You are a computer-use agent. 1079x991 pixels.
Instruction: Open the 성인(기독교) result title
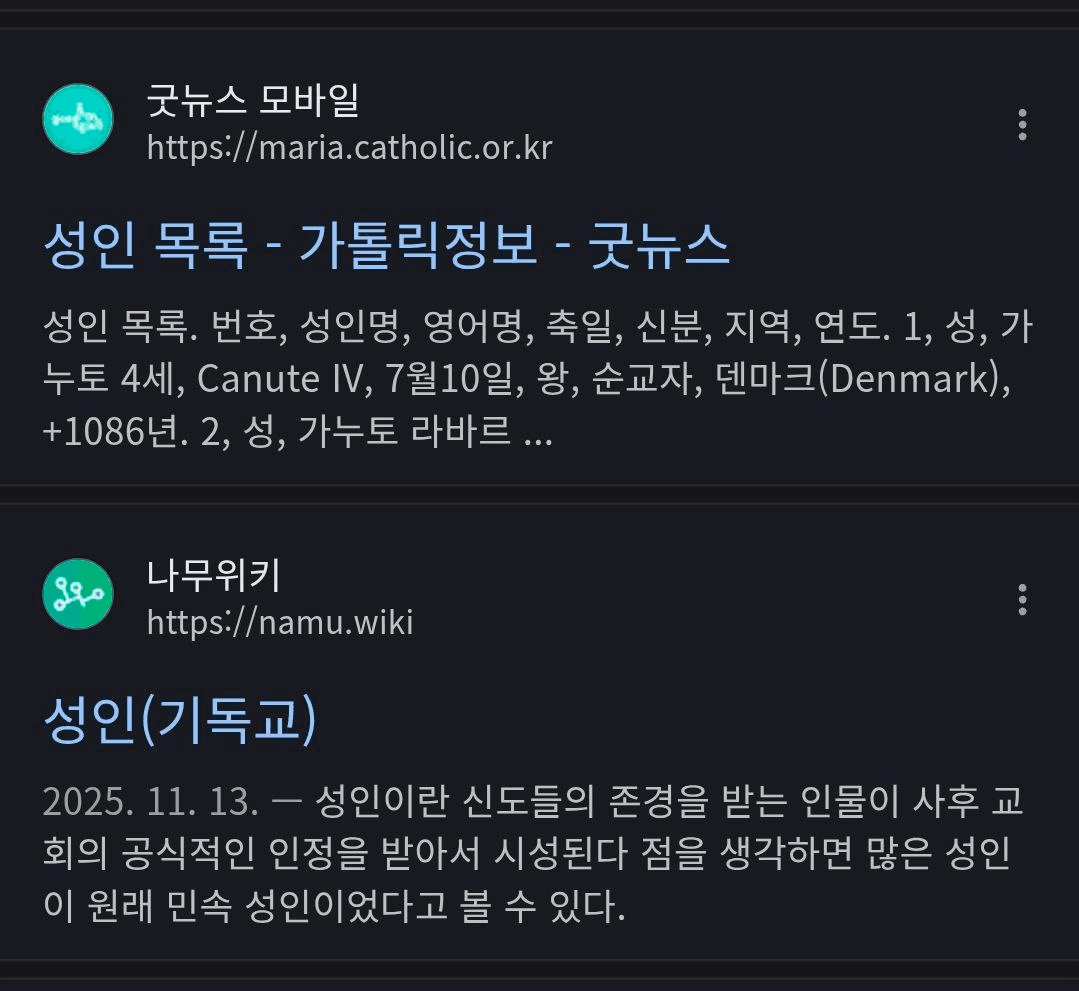[x=180, y=720]
